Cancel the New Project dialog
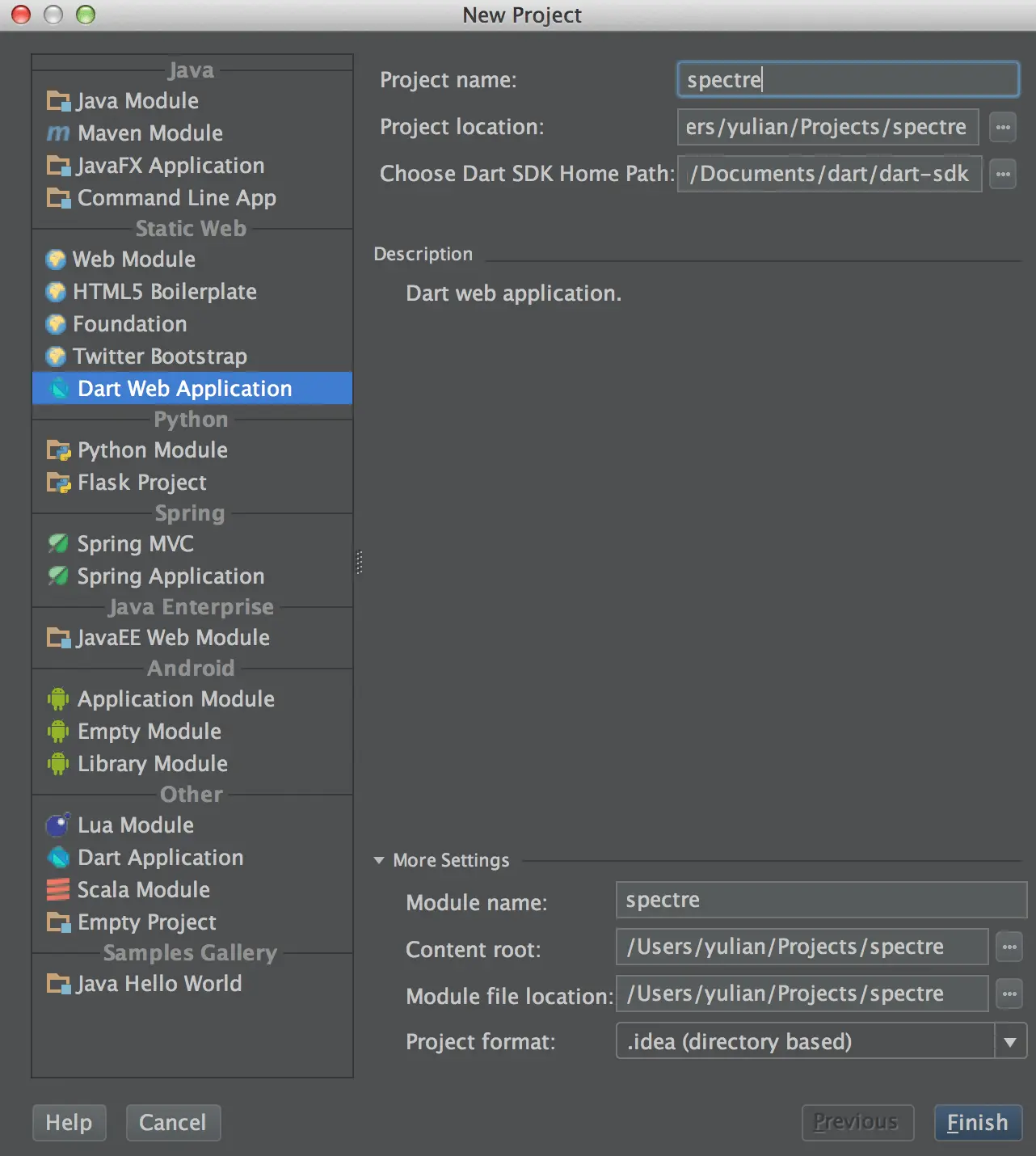 (x=173, y=1122)
